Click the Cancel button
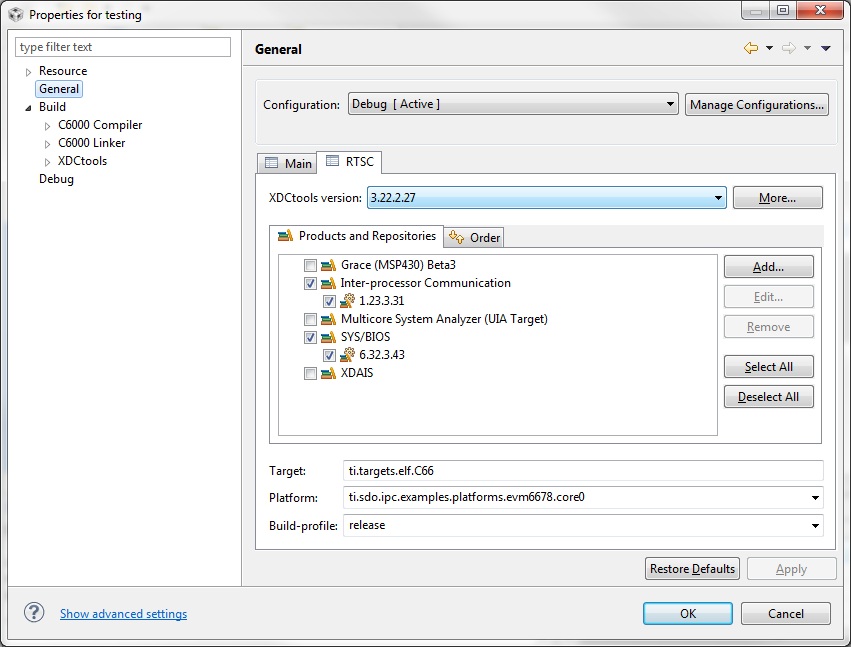This screenshot has width=851, height=647. coord(785,613)
